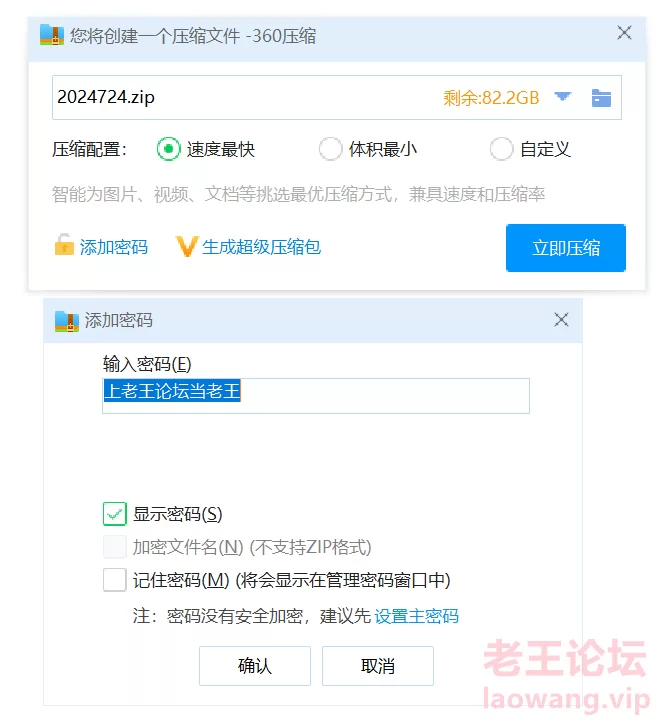Screen dimensions: 670x724
Task: Enable the 记住密码(M) checkbox
Action: click(x=115, y=580)
